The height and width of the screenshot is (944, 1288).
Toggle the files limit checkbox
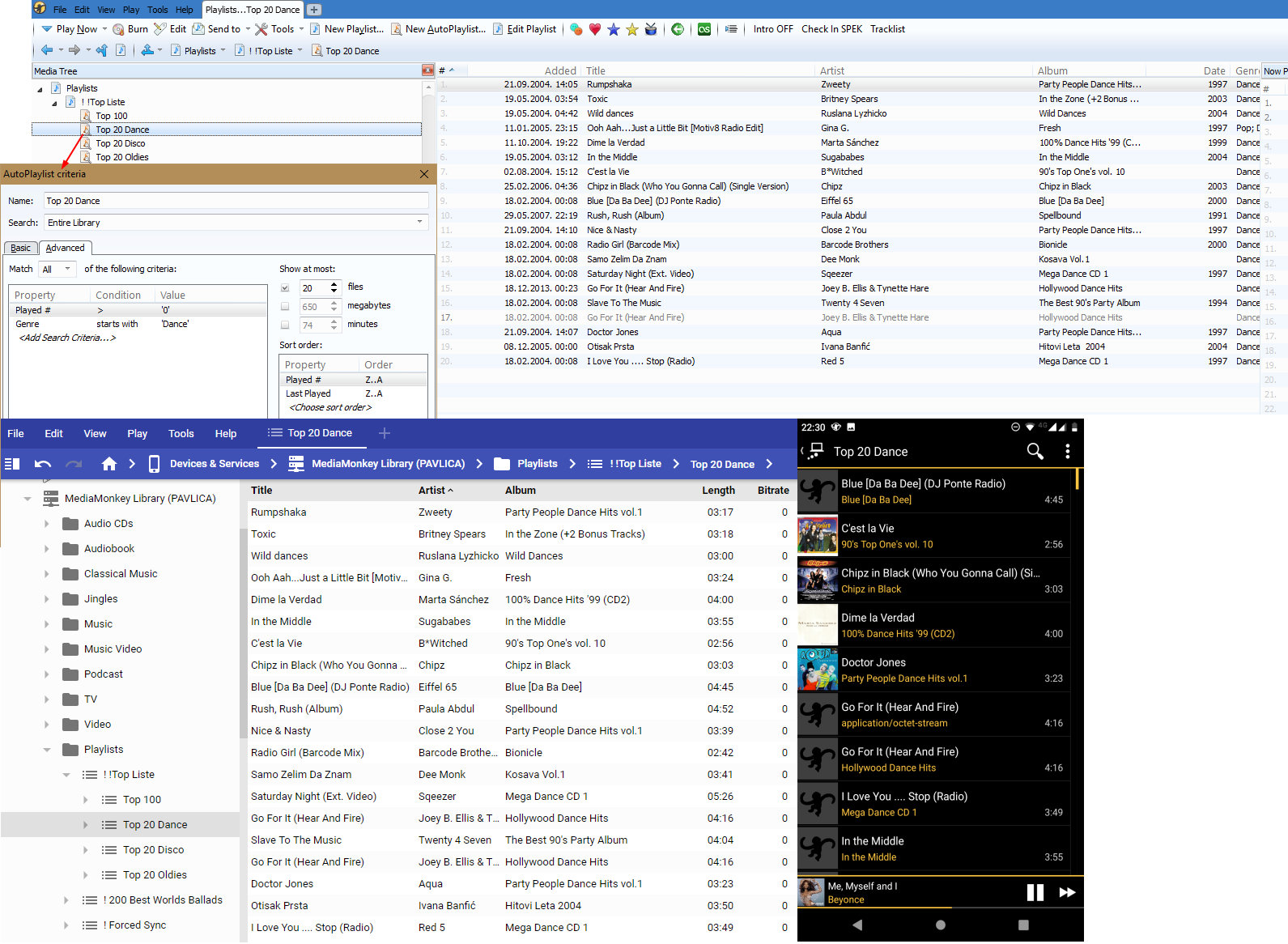tap(285, 288)
